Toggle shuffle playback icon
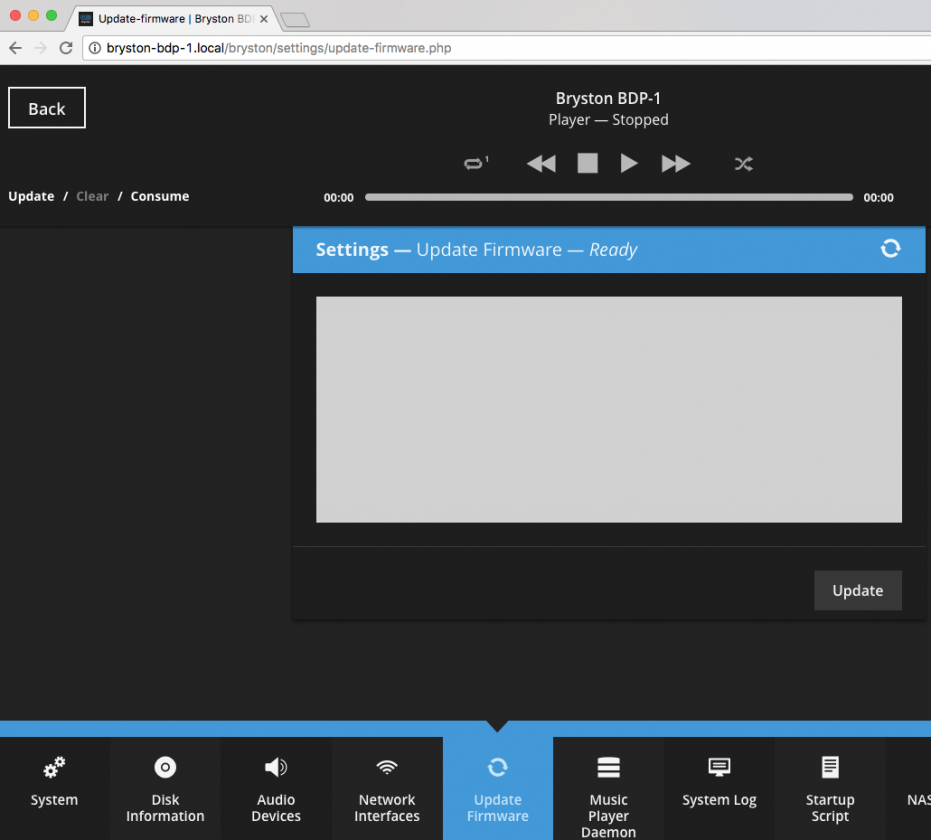The width and height of the screenshot is (931, 840). click(743, 164)
